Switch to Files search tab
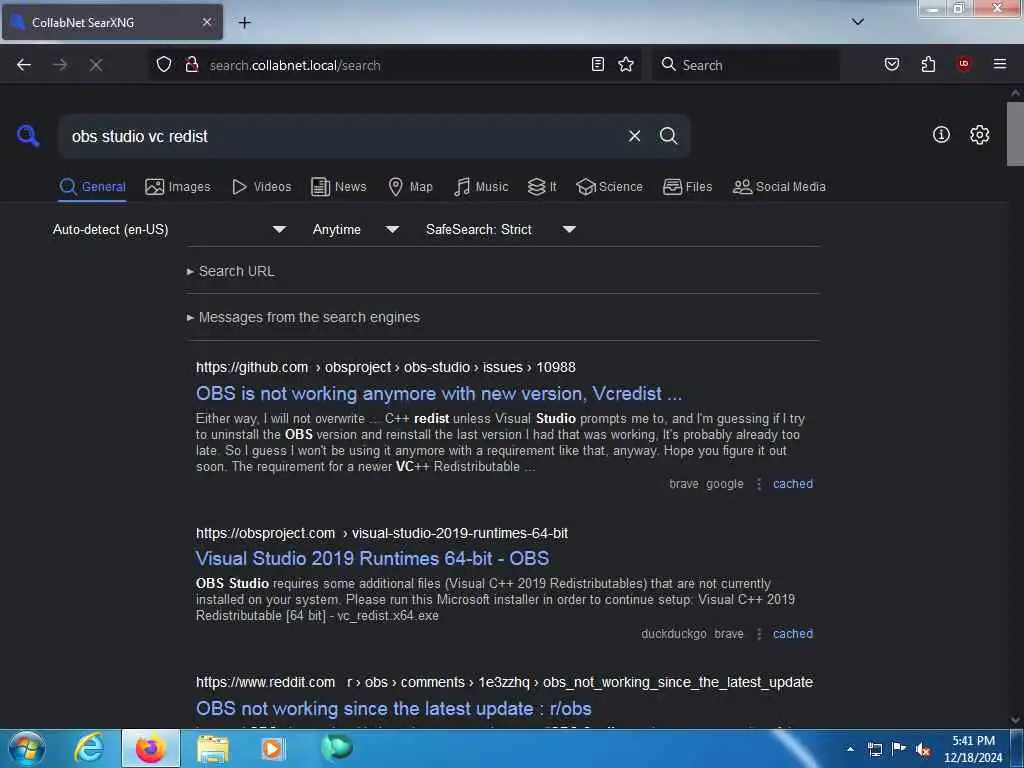 point(687,187)
